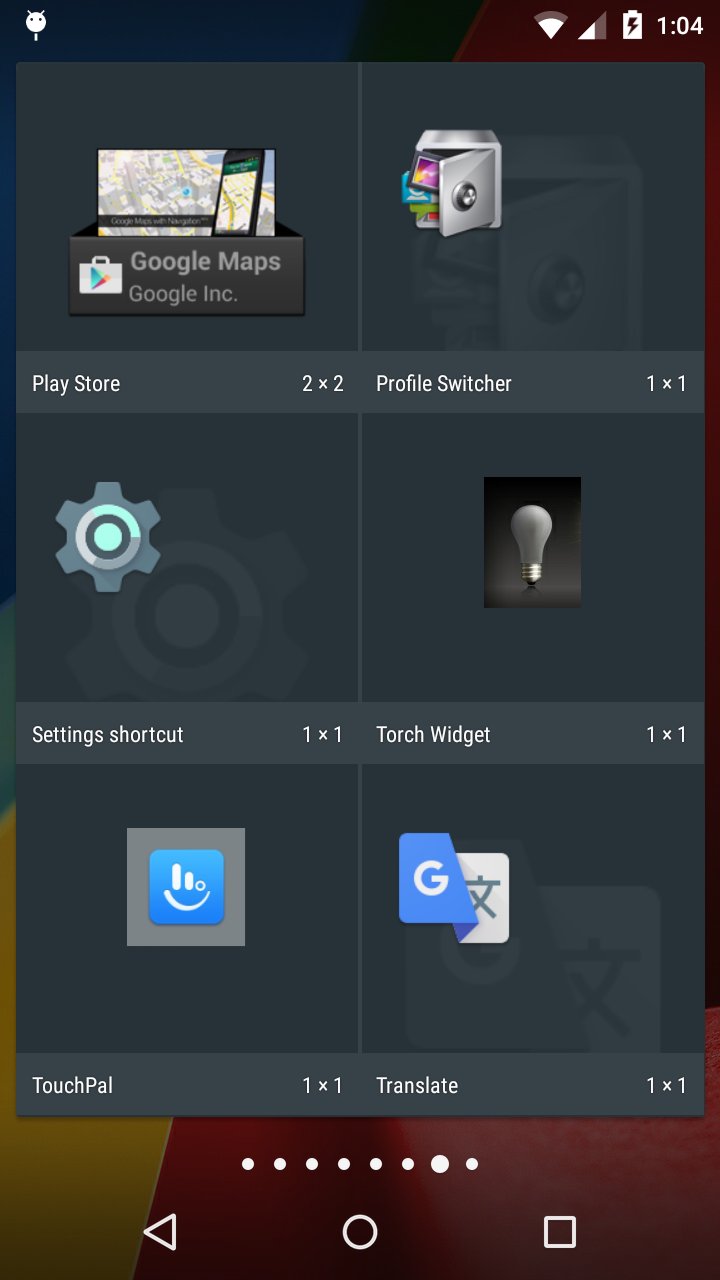Tap the 1:04 clock in status bar
720x1280 pixels.
pyautogui.click(x=680, y=26)
